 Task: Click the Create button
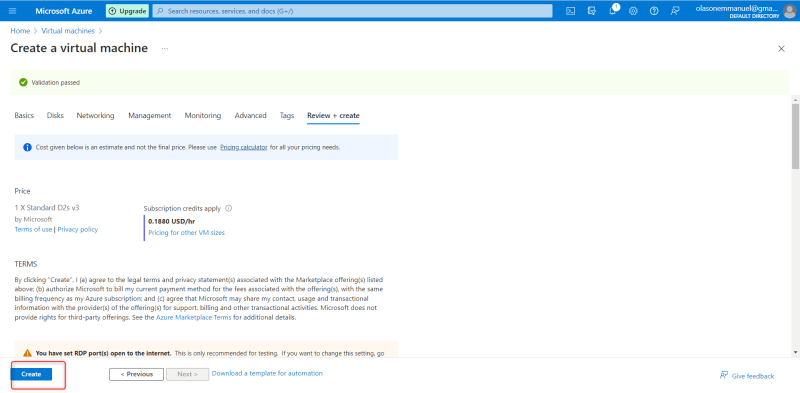point(31,374)
